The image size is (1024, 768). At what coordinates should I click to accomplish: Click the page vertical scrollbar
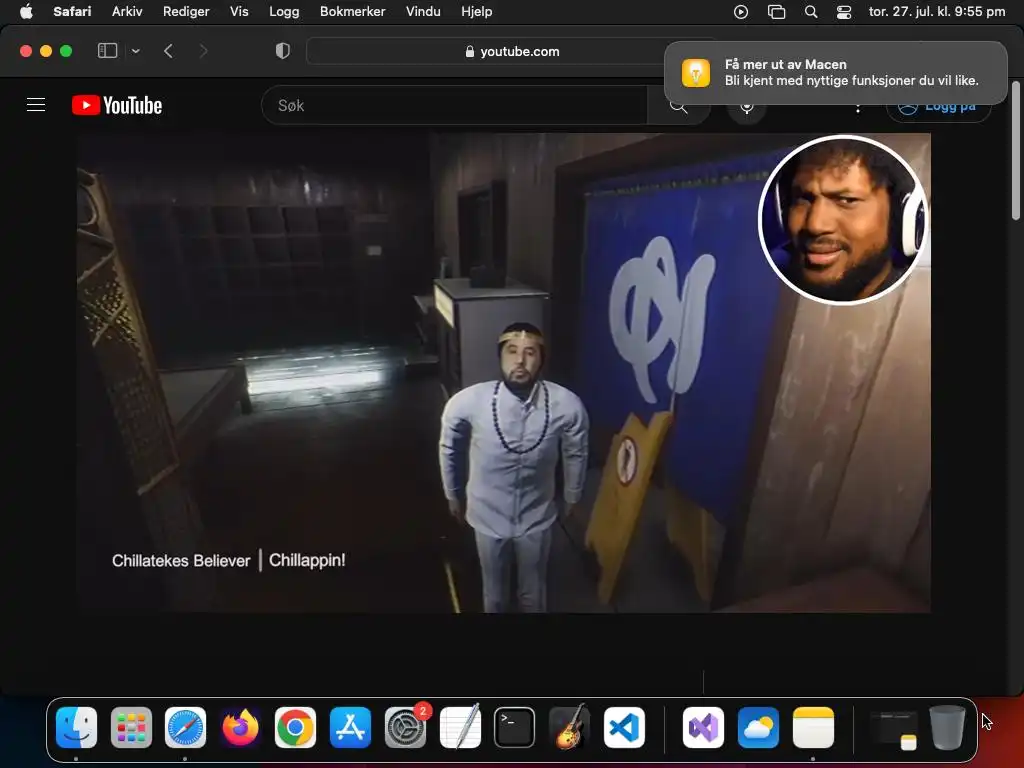tap(1016, 152)
